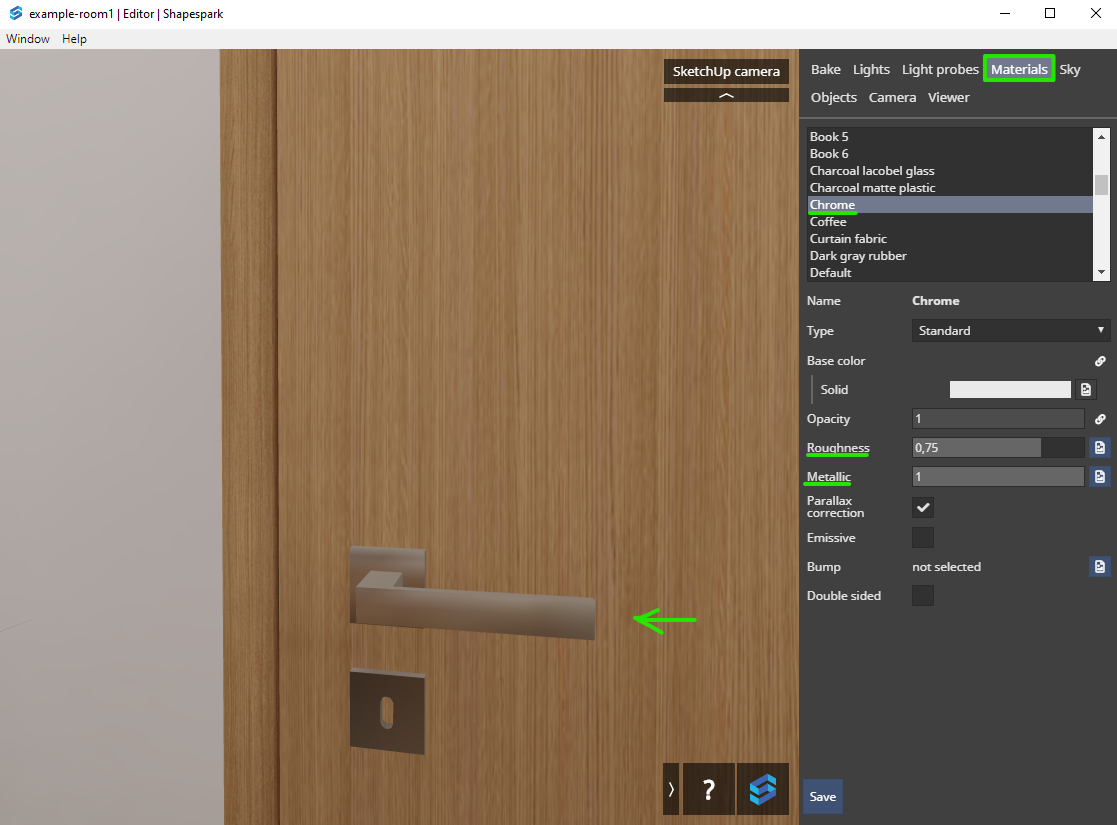Image resolution: width=1117 pixels, height=825 pixels.
Task: Click the Roughness slider bar
Action: click(x=997, y=448)
